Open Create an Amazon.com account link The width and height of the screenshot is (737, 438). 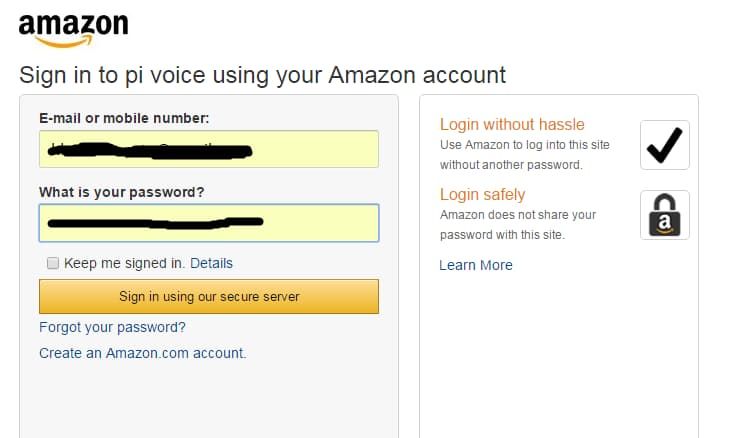click(142, 353)
